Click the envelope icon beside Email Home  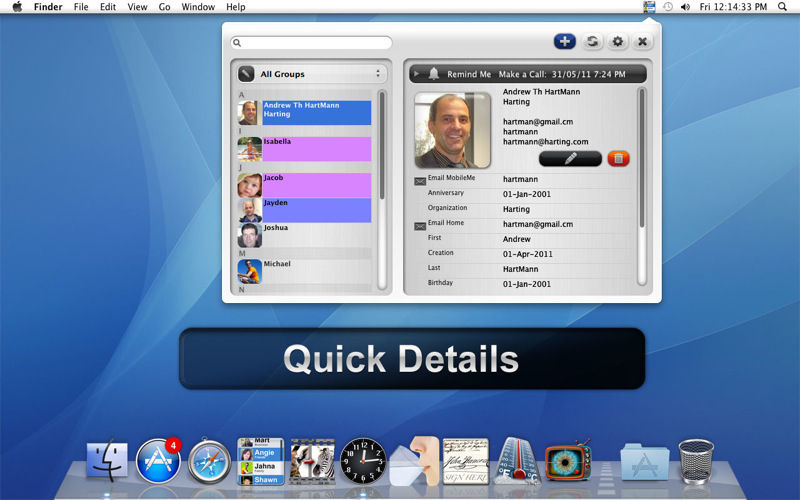pos(420,226)
